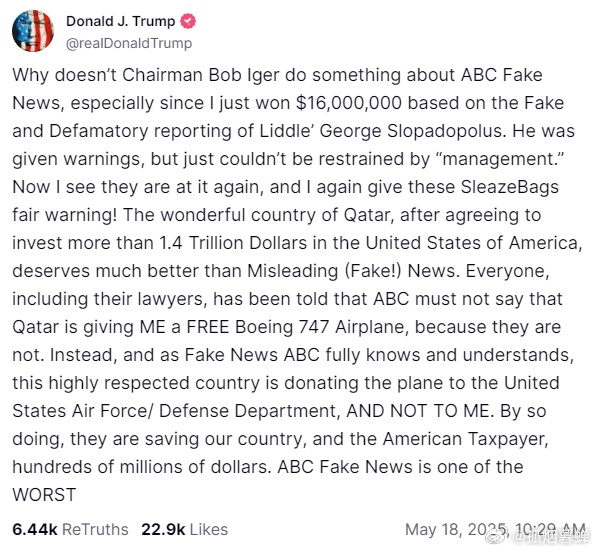Screen dimensions: 597x552
Task: Click the word WORST ending the post
Action: [44, 495]
